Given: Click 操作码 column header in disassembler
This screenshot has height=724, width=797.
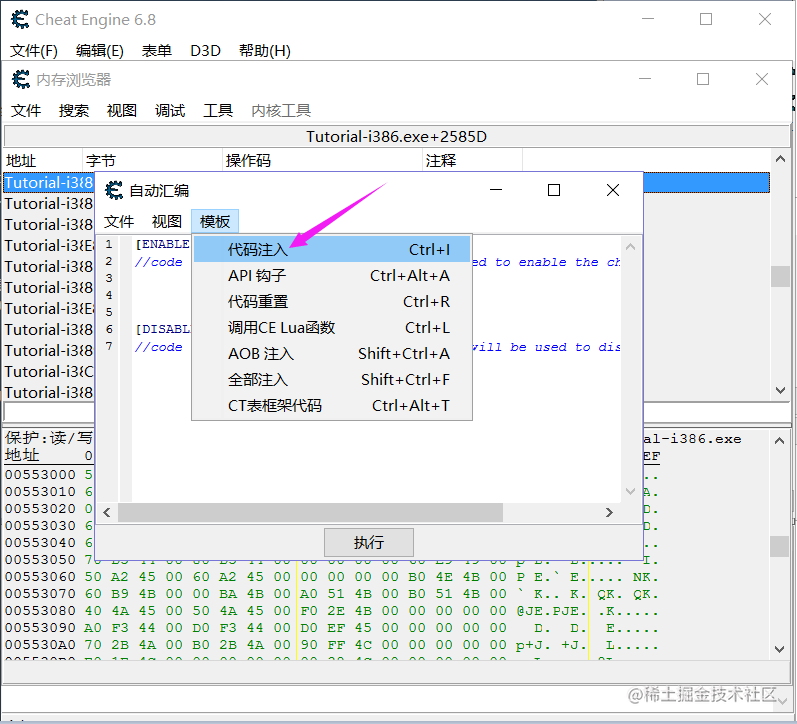Looking at the screenshot, I should [323, 161].
